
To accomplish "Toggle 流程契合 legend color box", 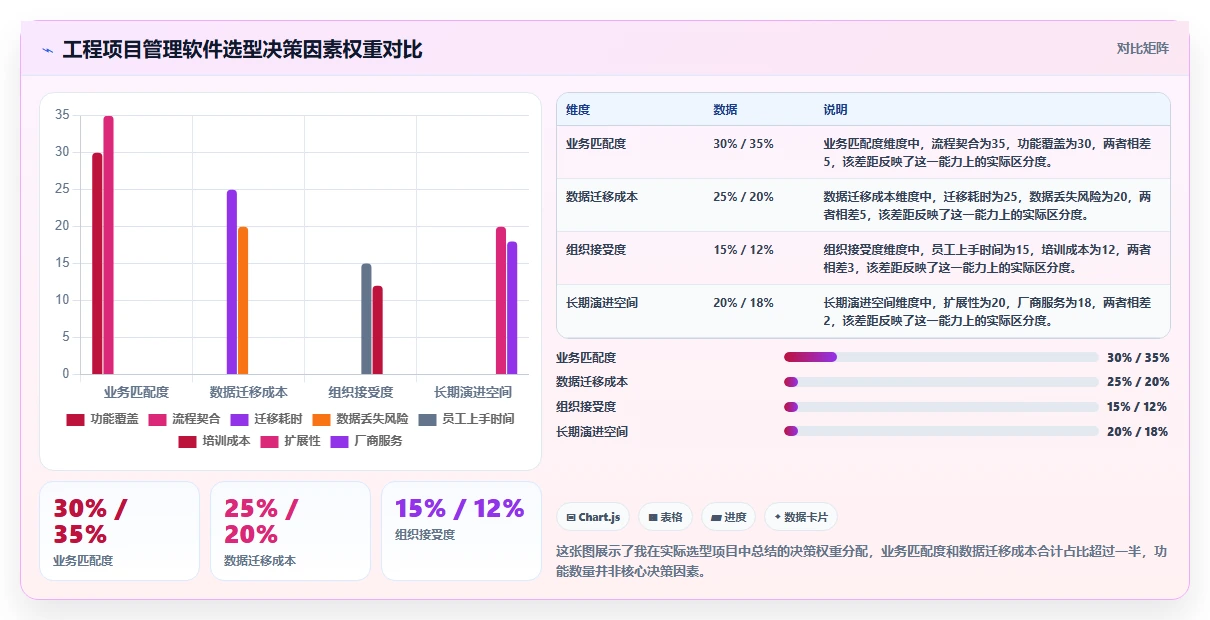I will [x=157, y=419].
